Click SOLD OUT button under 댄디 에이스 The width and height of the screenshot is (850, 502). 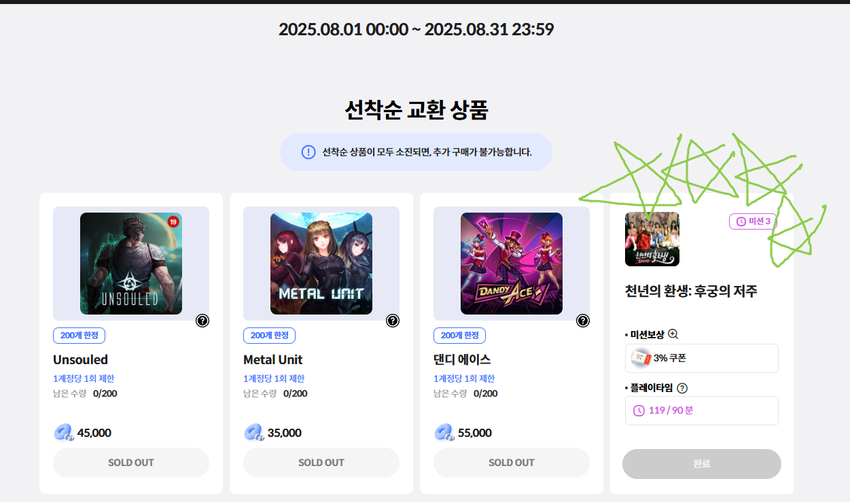click(x=511, y=462)
